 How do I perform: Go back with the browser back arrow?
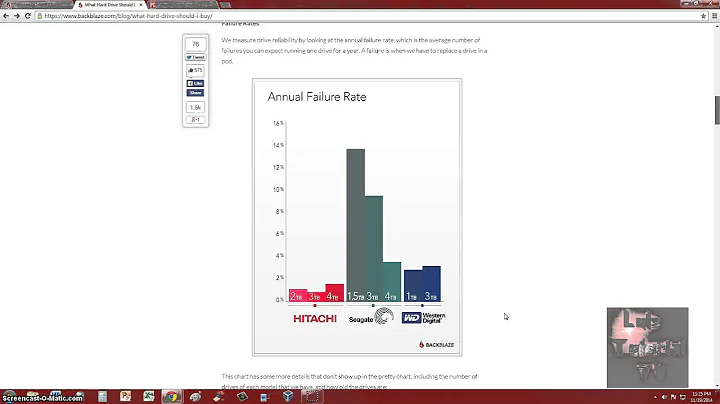[x=6, y=16]
